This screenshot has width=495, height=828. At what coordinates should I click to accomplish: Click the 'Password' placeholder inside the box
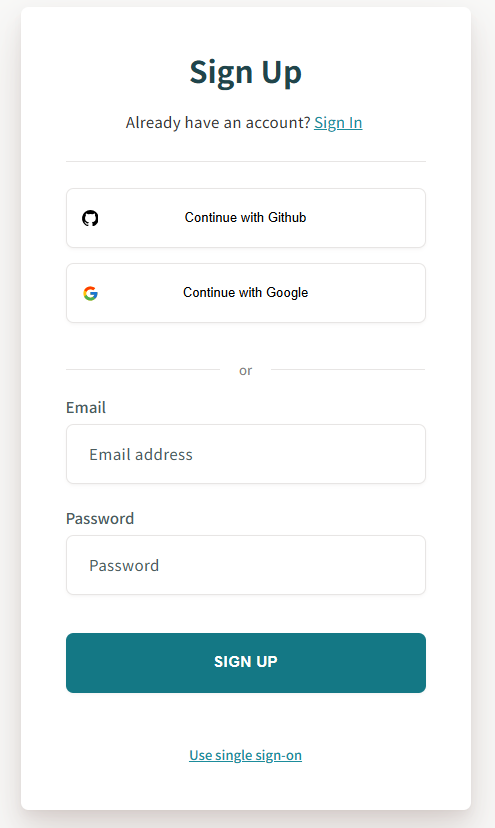[x=124, y=566]
